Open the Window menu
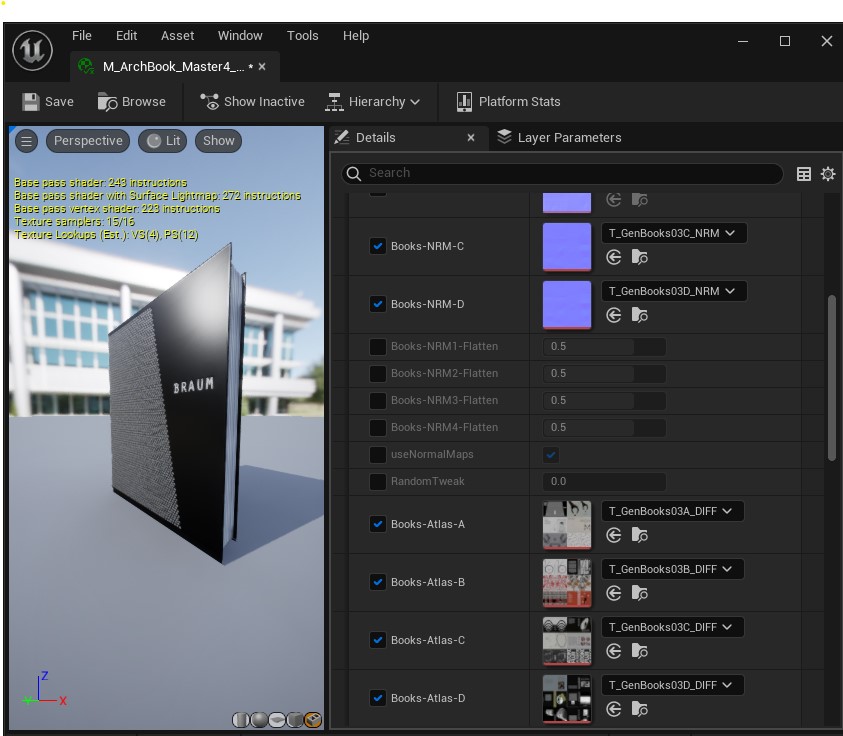The width and height of the screenshot is (843, 736). pyautogui.click(x=240, y=35)
